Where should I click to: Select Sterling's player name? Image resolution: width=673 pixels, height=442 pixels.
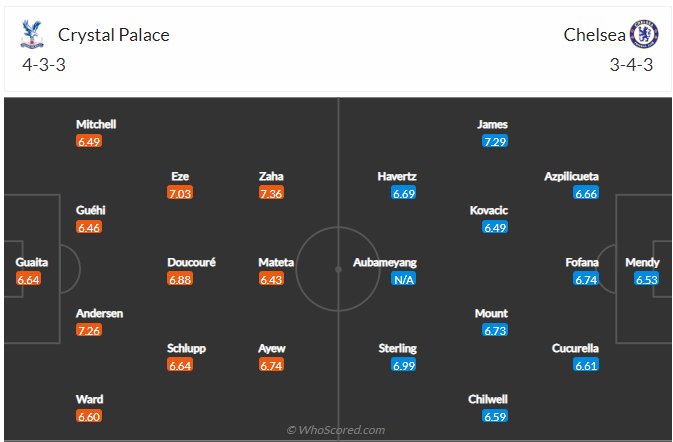tap(397, 348)
